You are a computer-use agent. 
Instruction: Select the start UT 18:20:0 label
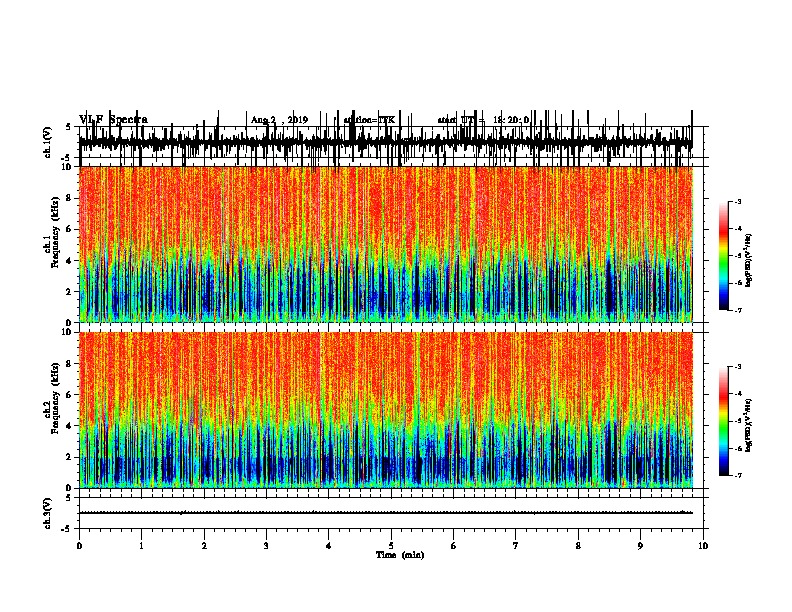tap(483, 120)
